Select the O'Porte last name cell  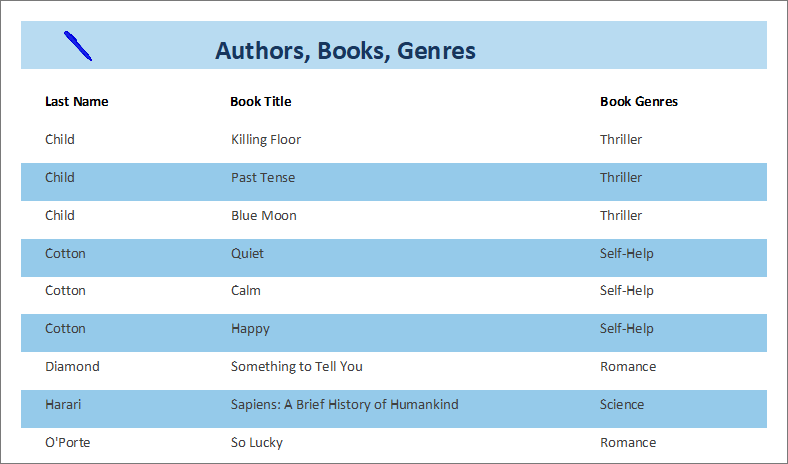(x=68, y=442)
